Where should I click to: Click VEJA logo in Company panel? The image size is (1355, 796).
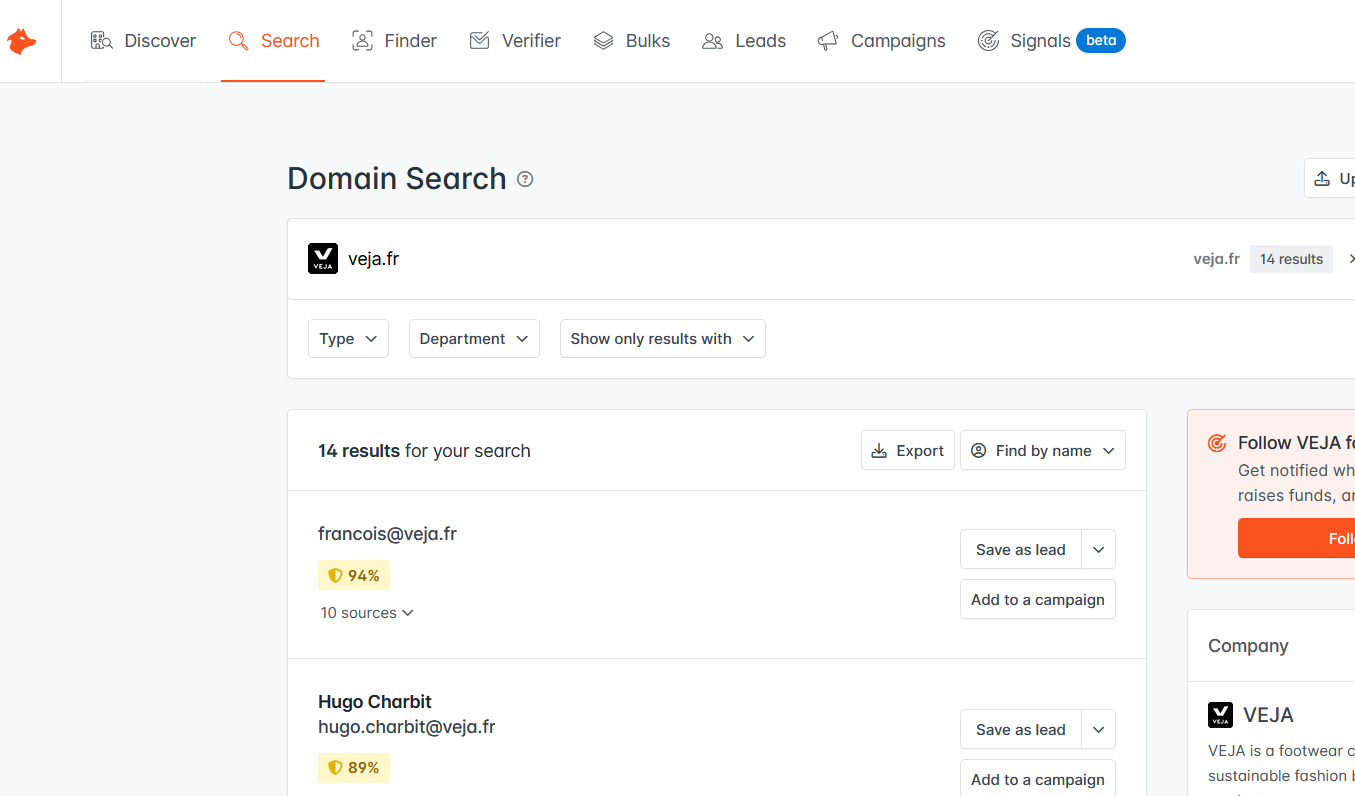coord(1220,715)
